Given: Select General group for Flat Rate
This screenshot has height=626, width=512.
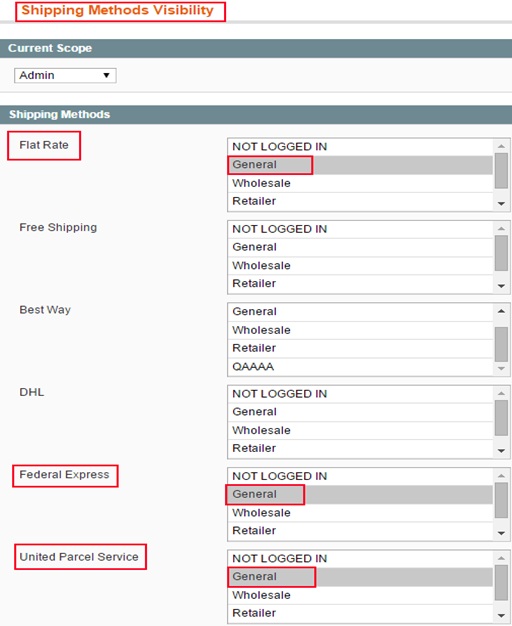Looking at the screenshot, I should (360, 165).
